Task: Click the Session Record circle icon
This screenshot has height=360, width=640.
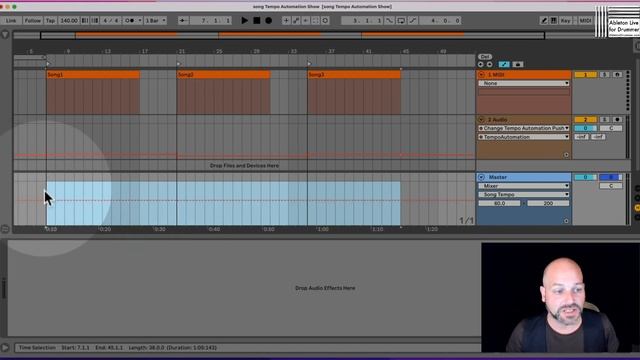Action: point(325,20)
